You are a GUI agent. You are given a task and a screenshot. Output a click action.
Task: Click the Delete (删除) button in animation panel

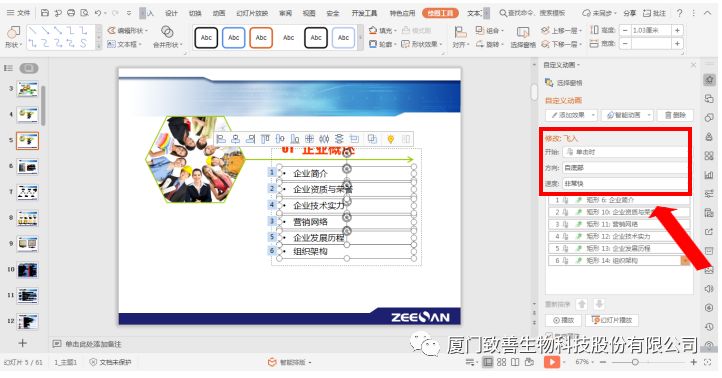[x=675, y=115]
